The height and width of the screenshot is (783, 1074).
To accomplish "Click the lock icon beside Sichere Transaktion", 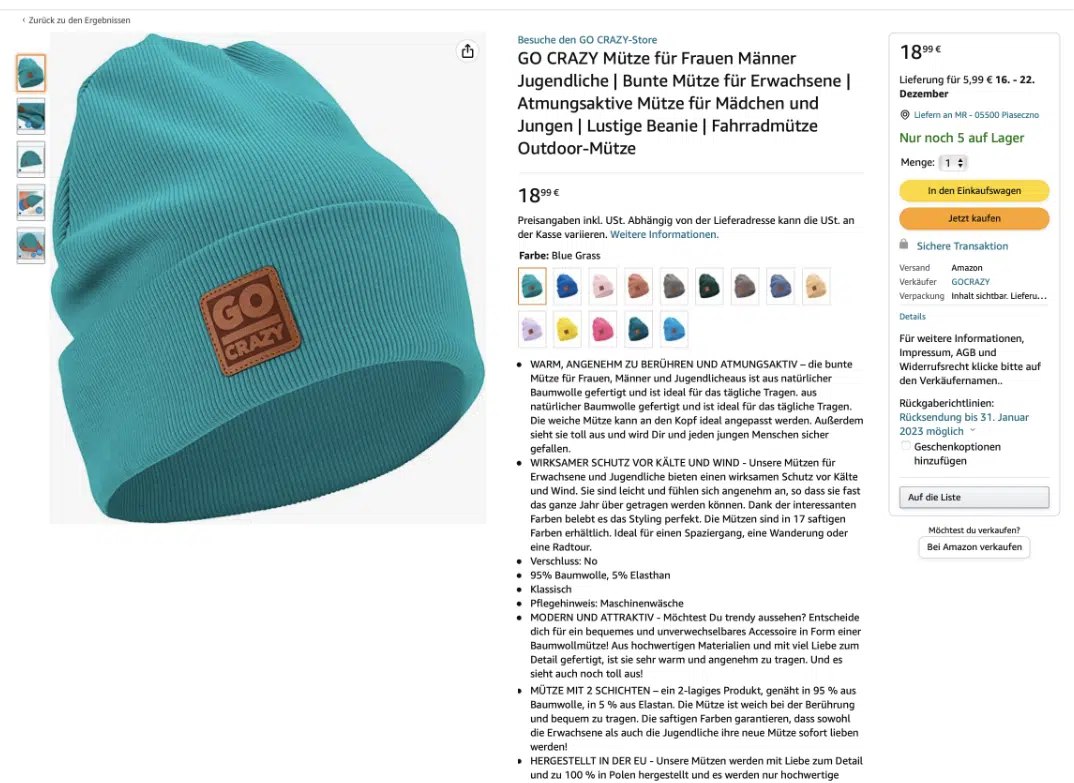I will [903, 245].
